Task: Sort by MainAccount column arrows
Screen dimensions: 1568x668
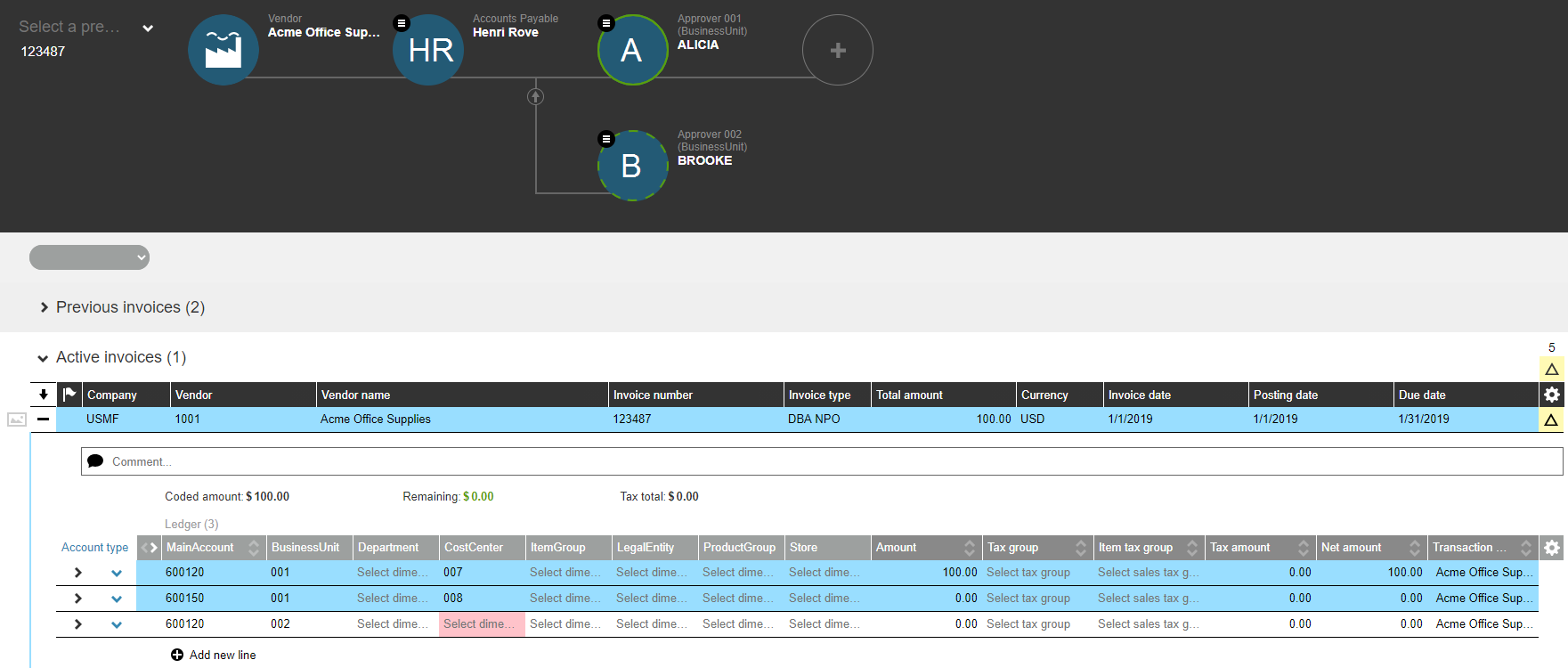Action: 254,548
